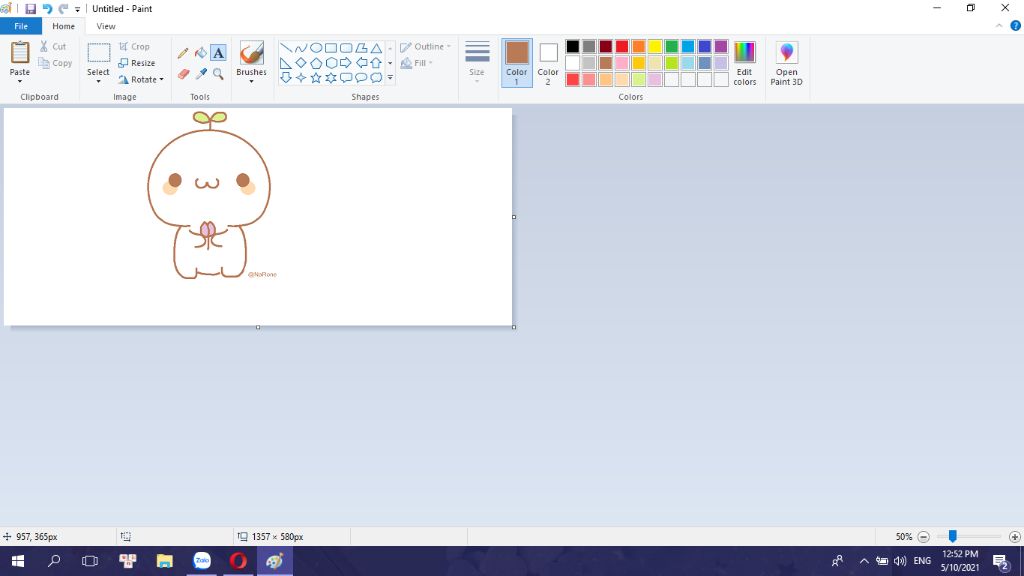Choose the Four-point star shape

pyautogui.click(x=300, y=78)
